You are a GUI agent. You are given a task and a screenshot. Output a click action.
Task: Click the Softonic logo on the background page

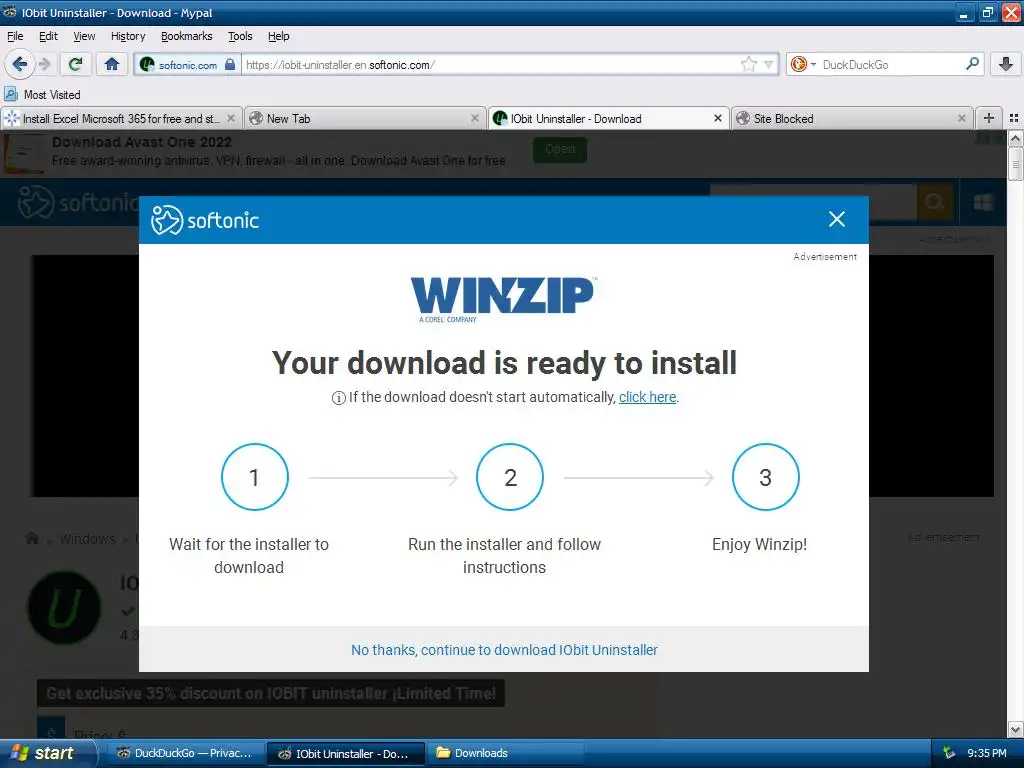tap(77, 202)
